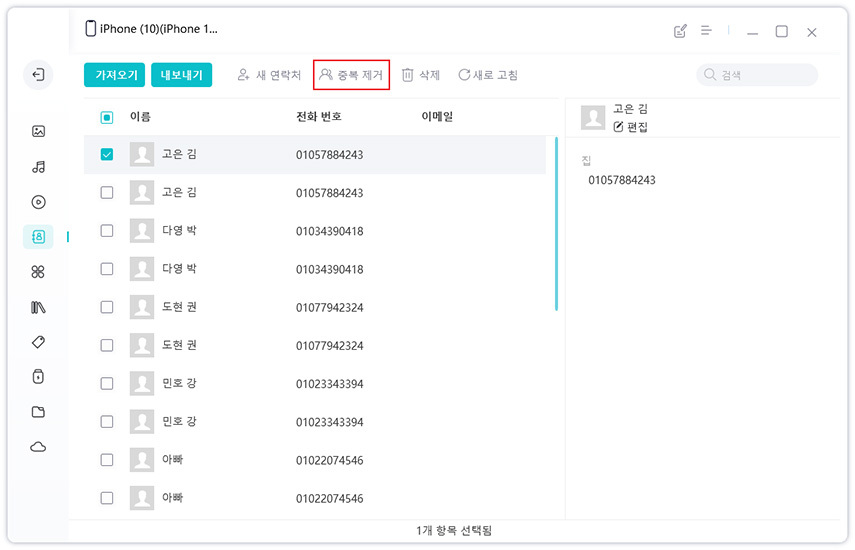Click the 고은 김 name in detail panel
The height and width of the screenshot is (550, 855).
(630, 109)
